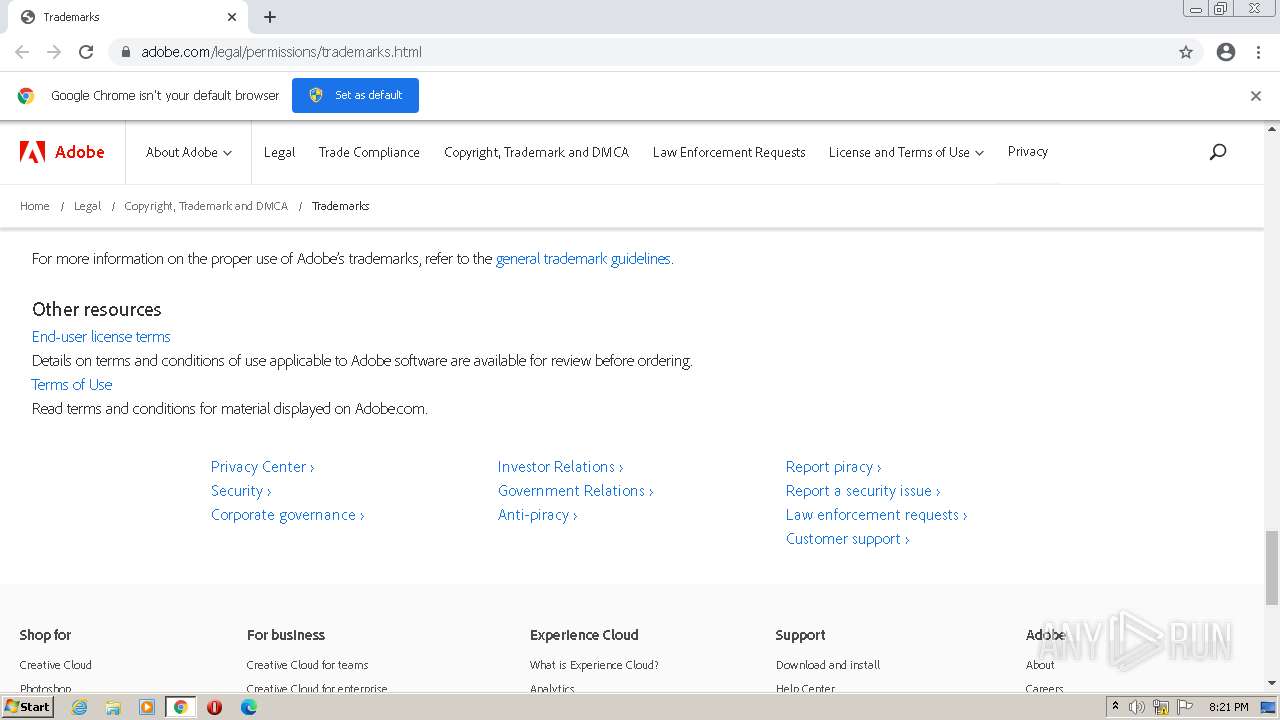Open Internet Explorer from the taskbar
This screenshot has height=720, width=1280.
79,707
